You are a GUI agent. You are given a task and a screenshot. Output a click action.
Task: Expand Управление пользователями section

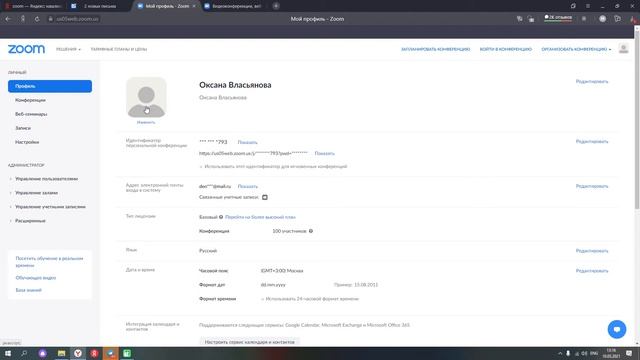pyautogui.click(x=46, y=179)
